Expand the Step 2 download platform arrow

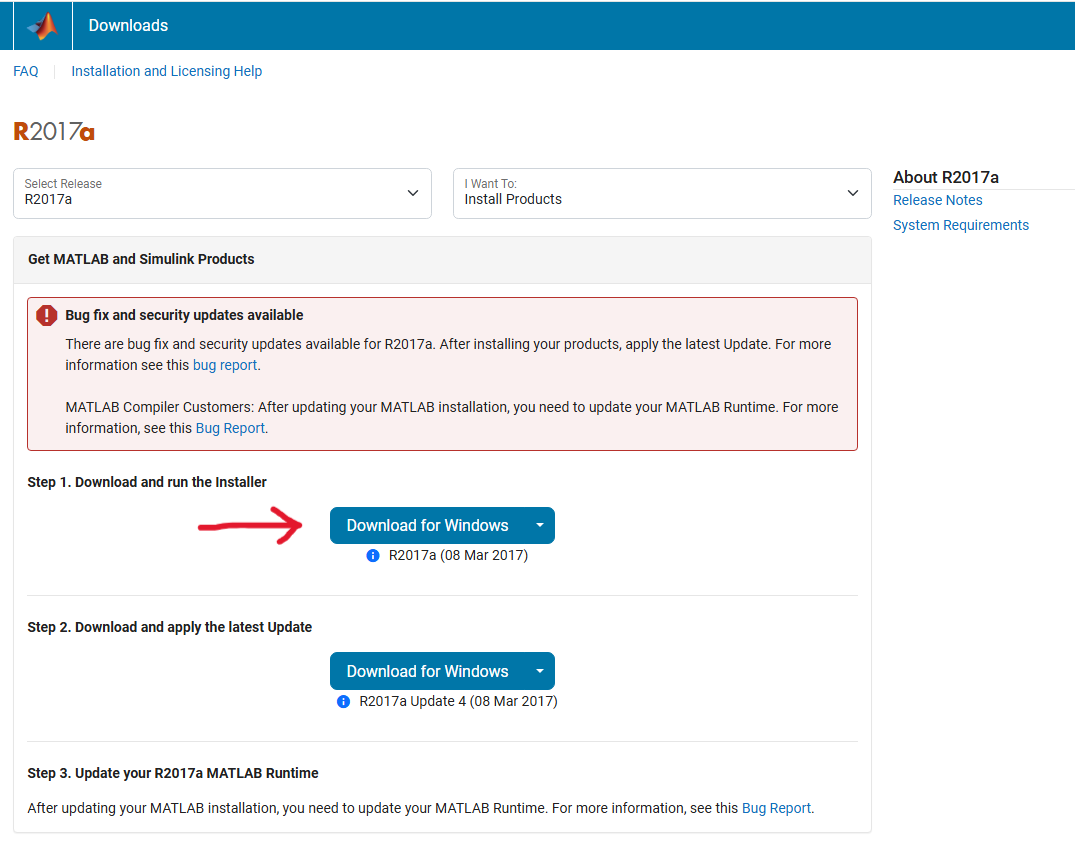(x=539, y=671)
